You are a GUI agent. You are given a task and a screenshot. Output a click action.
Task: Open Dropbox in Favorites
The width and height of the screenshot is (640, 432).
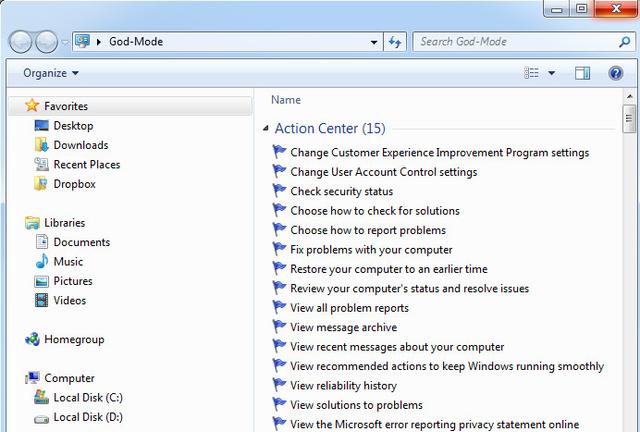click(x=74, y=184)
